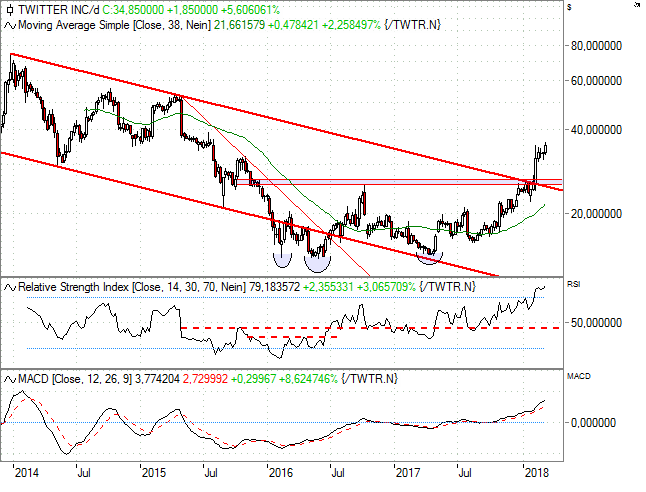Screen dimensions: 646x492
Task: Click the MACD value 3,774204
Action: click(157, 379)
